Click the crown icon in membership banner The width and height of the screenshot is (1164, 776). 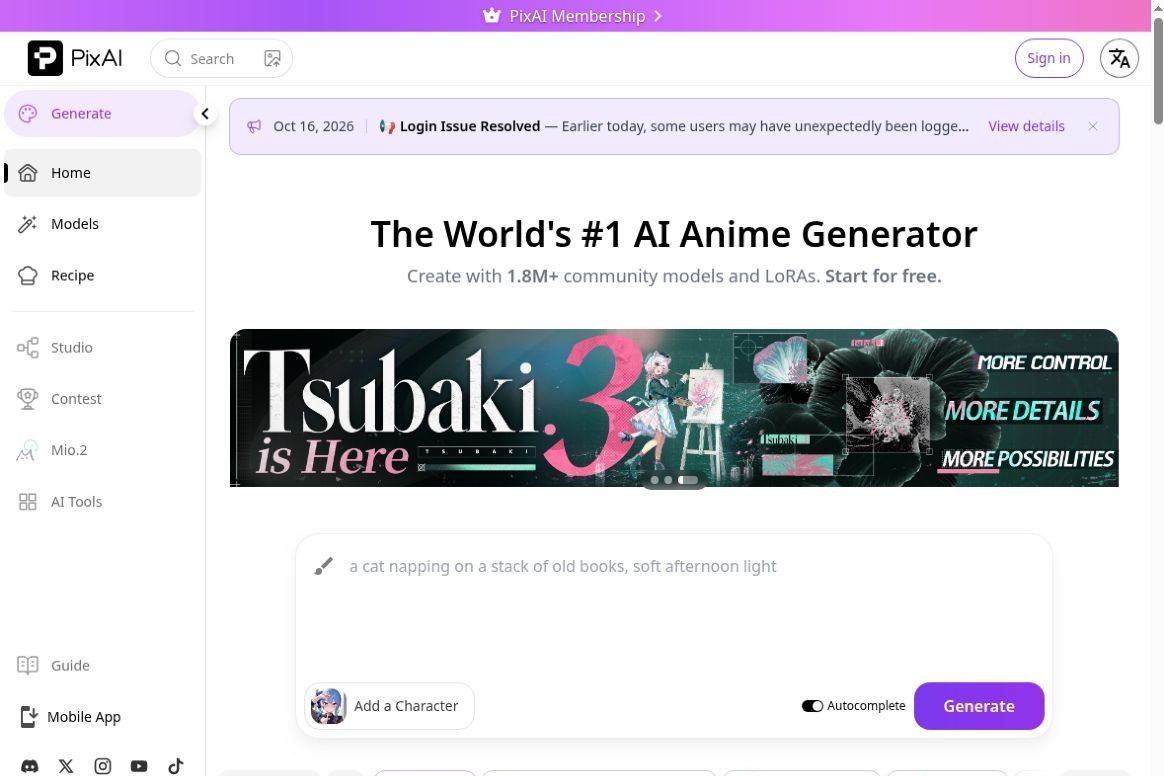(491, 16)
